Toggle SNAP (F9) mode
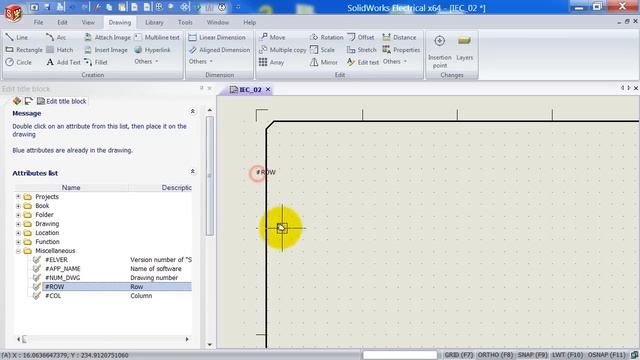The image size is (640, 360). pyautogui.click(x=532, y=355)
